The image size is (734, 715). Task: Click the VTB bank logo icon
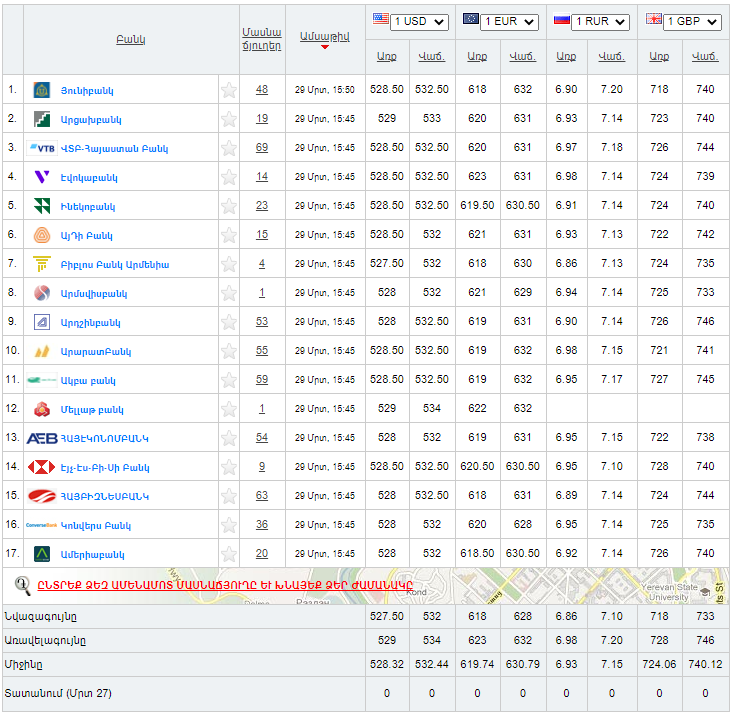click(x=42, y=148)
